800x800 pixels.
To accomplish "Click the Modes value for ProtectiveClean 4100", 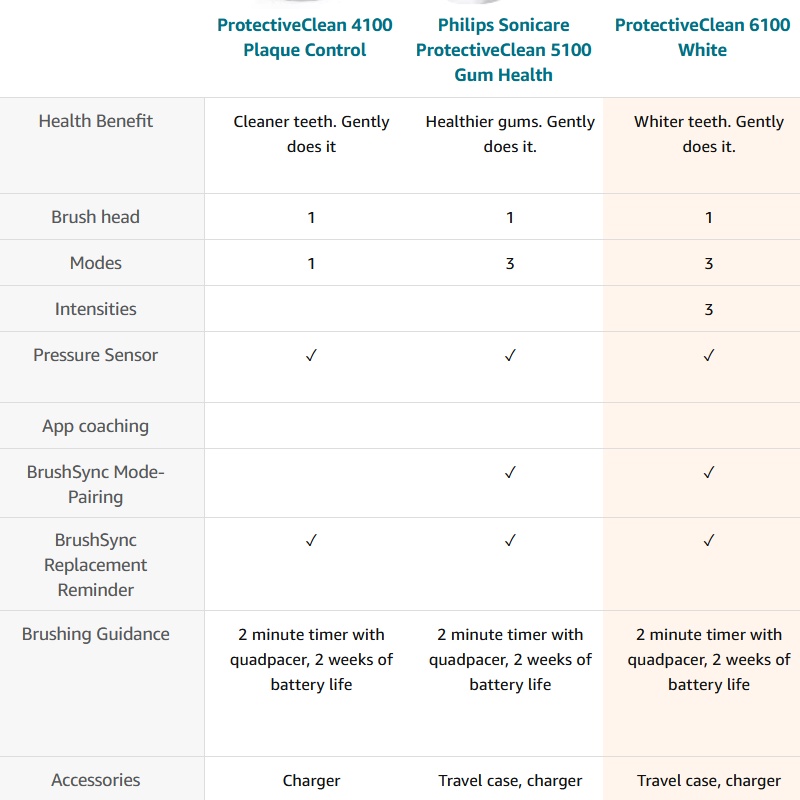I will click(x=311, y=263).
